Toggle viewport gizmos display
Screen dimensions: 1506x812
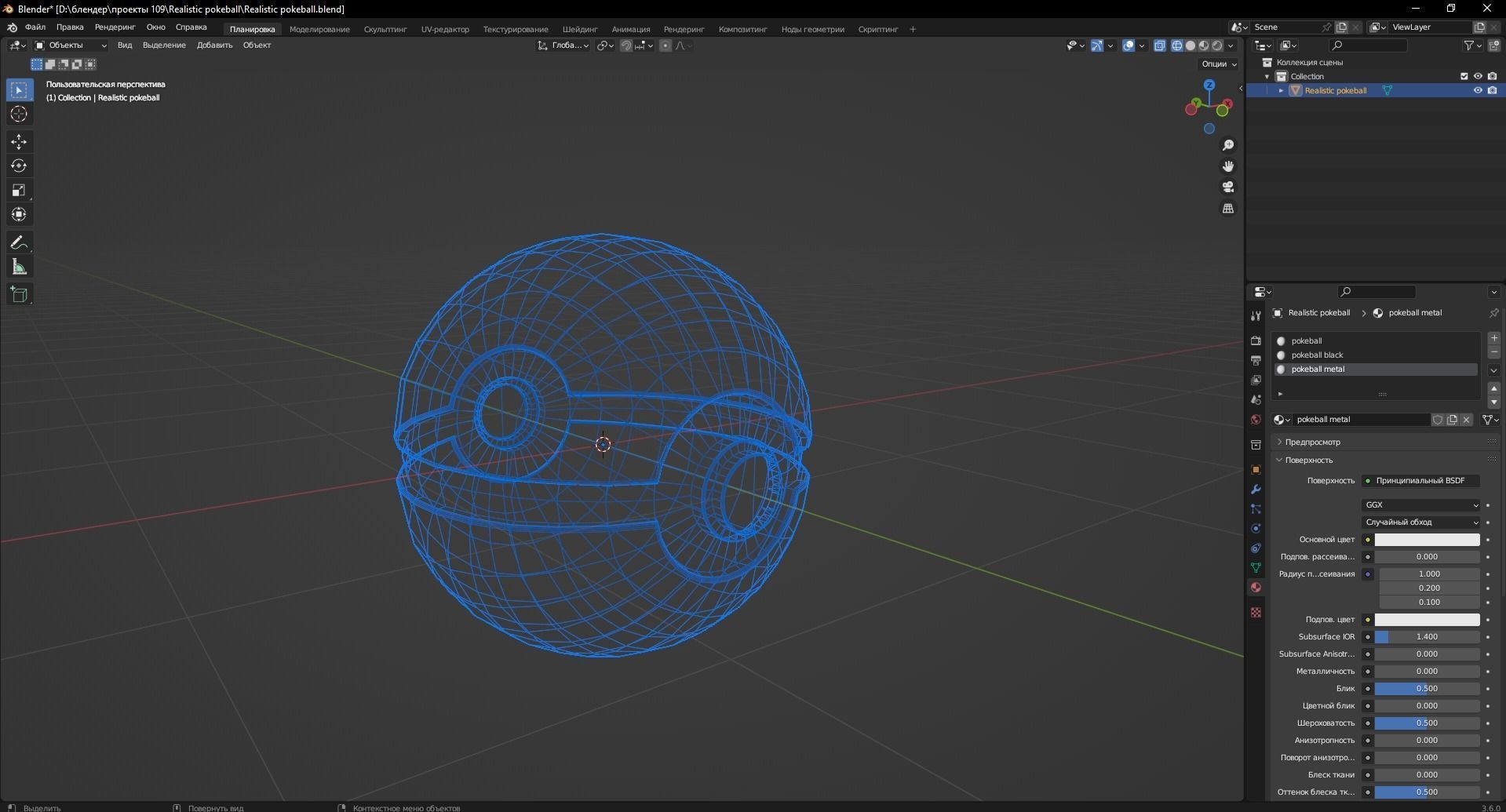click(x=1097, y=46)
